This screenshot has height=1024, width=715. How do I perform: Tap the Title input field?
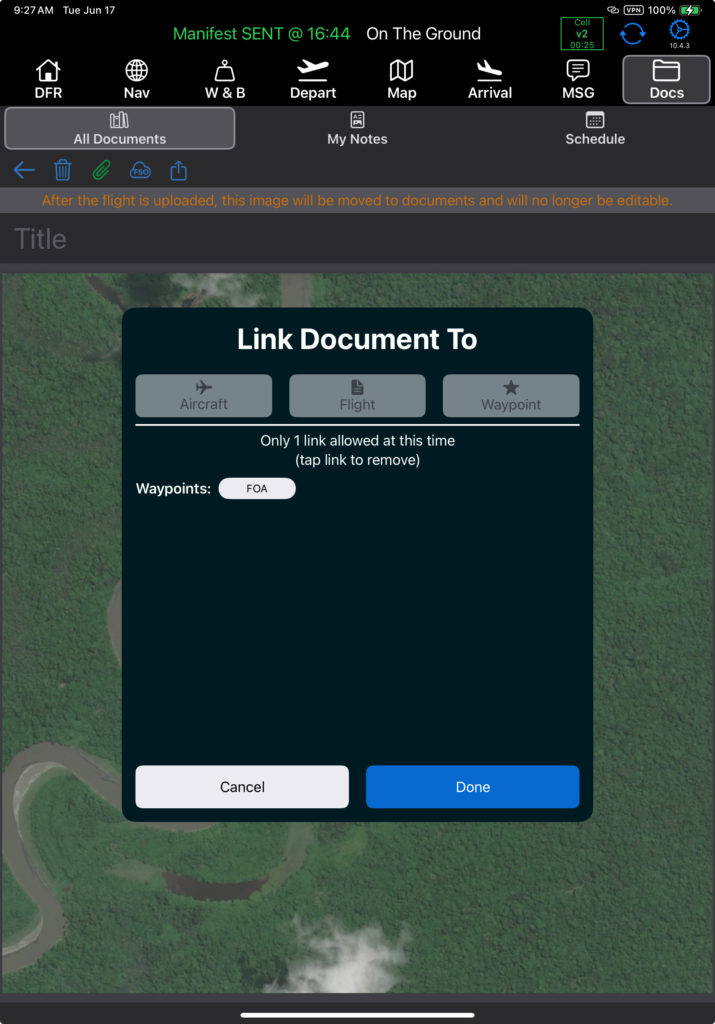pyautogui.click(x=357, y=239)
